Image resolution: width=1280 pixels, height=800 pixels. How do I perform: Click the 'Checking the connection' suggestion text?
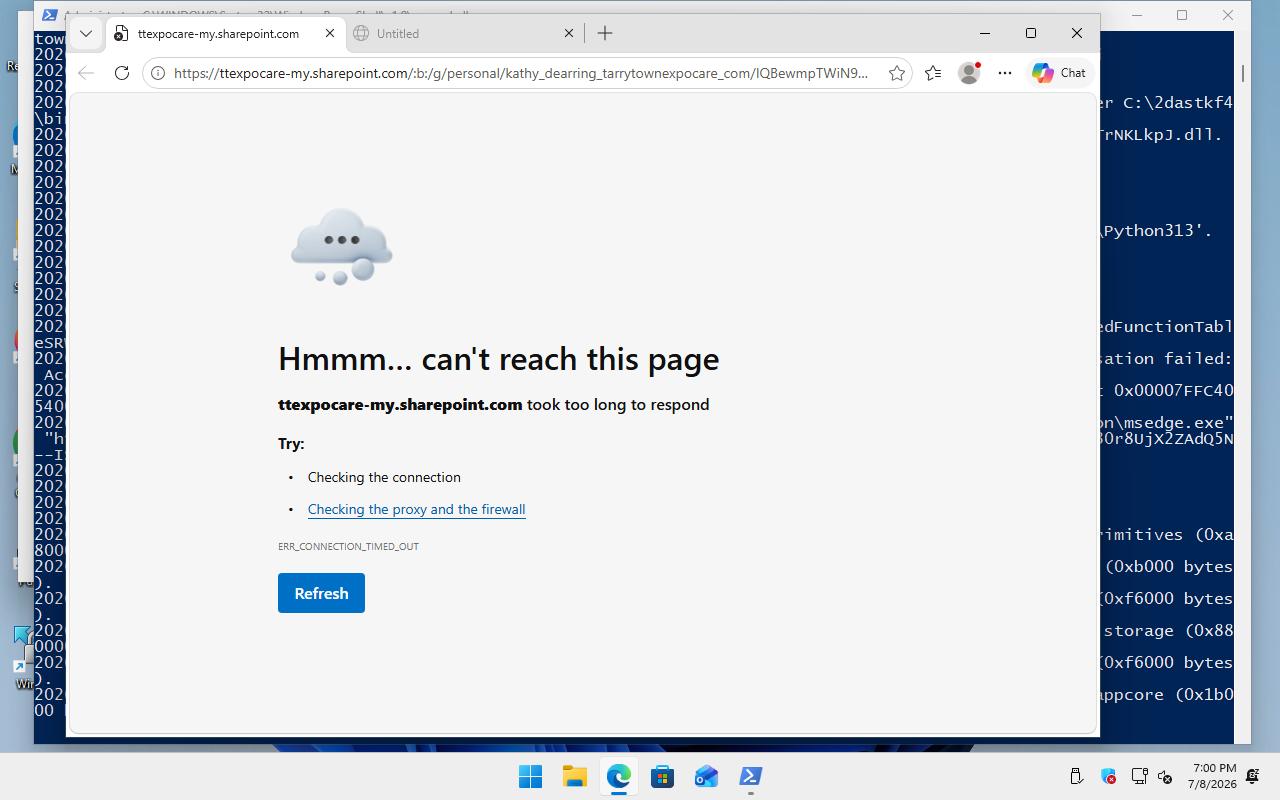(x=384, y=477)
